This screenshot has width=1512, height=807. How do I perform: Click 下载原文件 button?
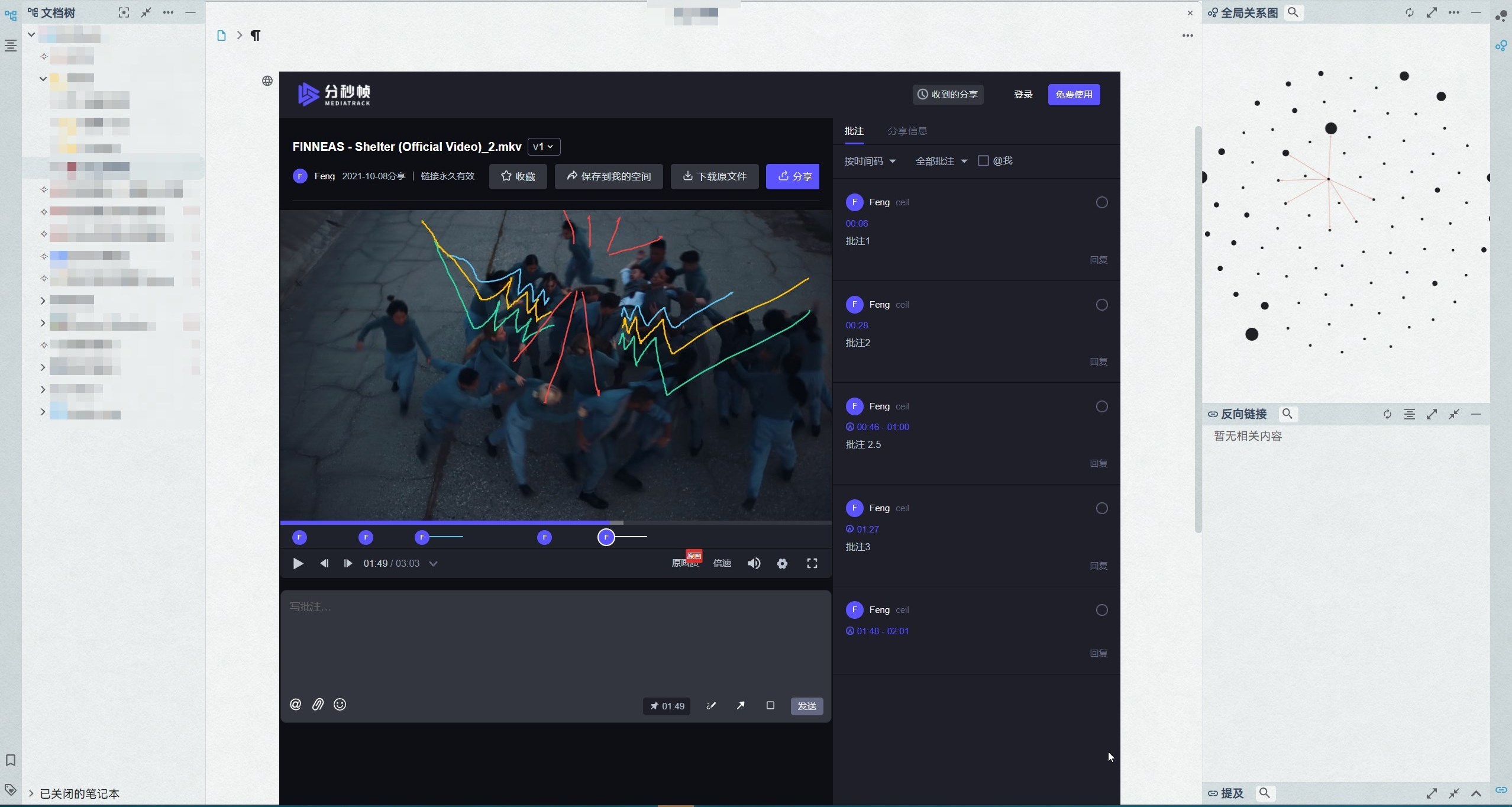[x=715, y=176]
